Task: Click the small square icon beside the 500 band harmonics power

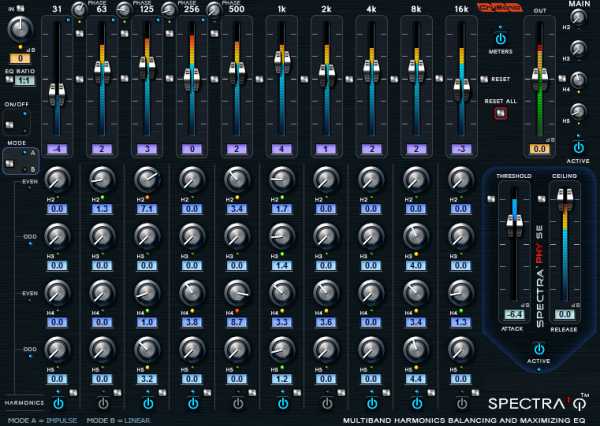Action: (252, 392)
